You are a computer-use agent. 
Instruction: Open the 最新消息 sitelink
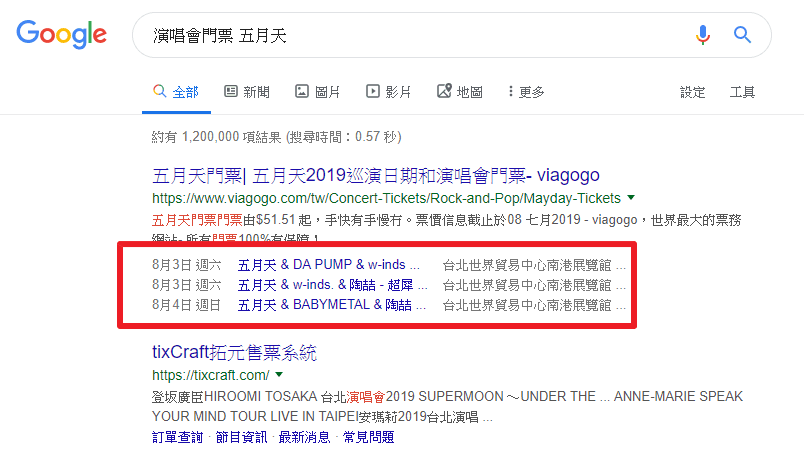point(305,437)
